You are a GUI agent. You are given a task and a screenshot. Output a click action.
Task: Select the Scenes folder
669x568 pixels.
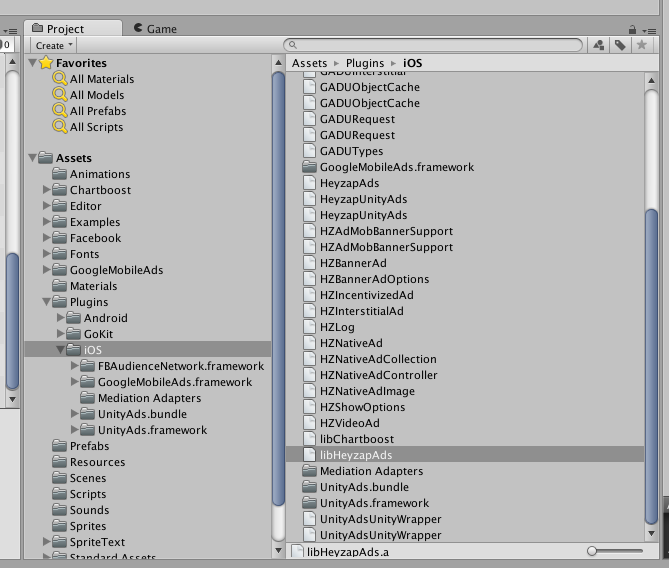pos(88,478)
